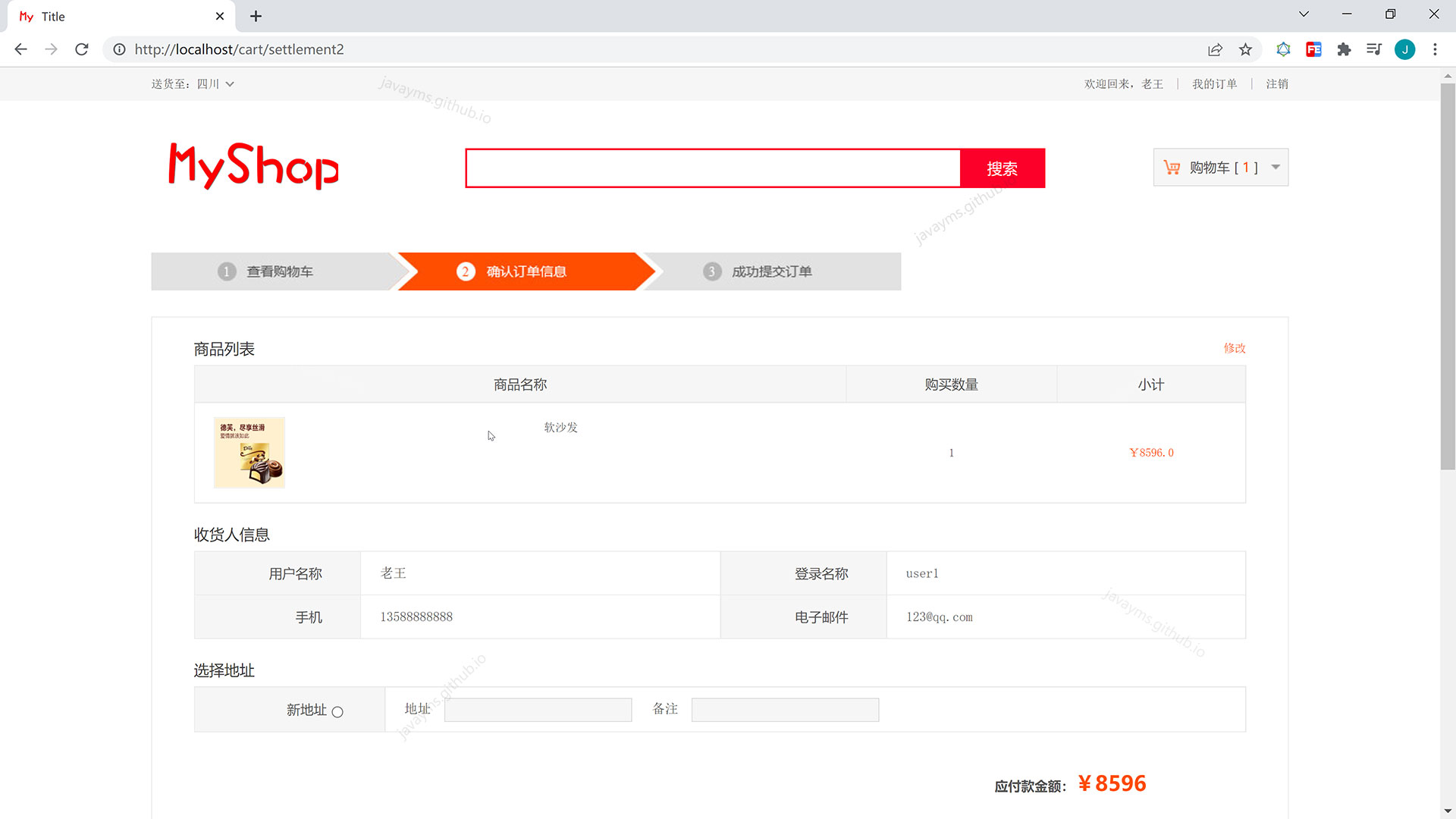
Task: Open a new browser tab
Action: pos(256,16)
